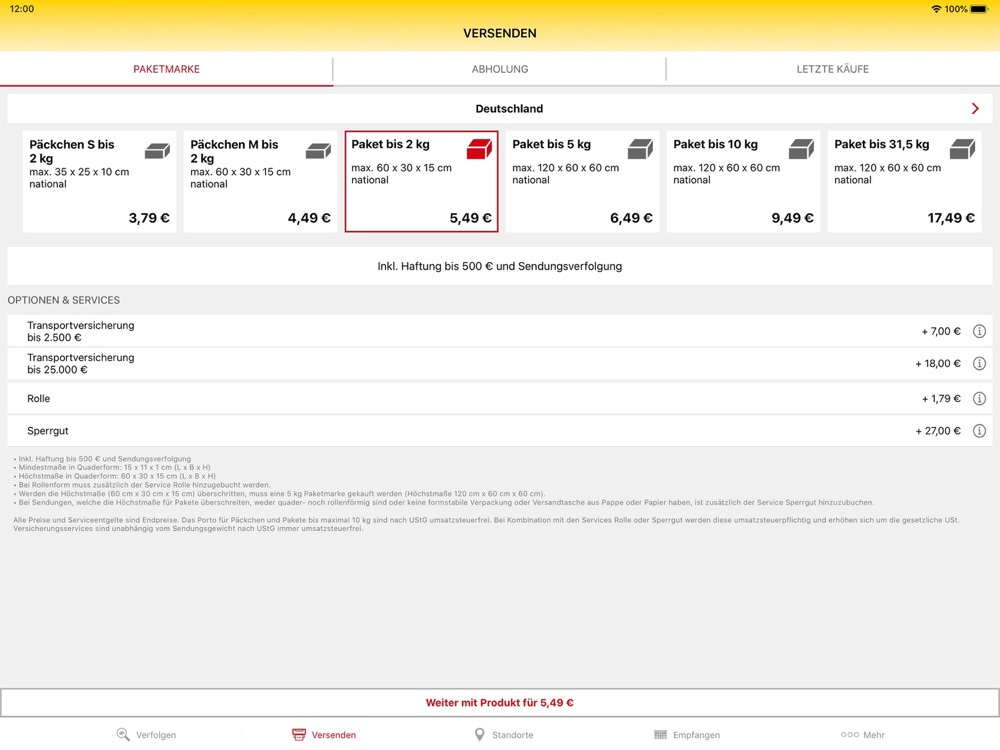This screenshot has width=1000, height=750.
Task: Check the Wi-Fi status icon
Action: pyautogui.click(x=936, y=9)
